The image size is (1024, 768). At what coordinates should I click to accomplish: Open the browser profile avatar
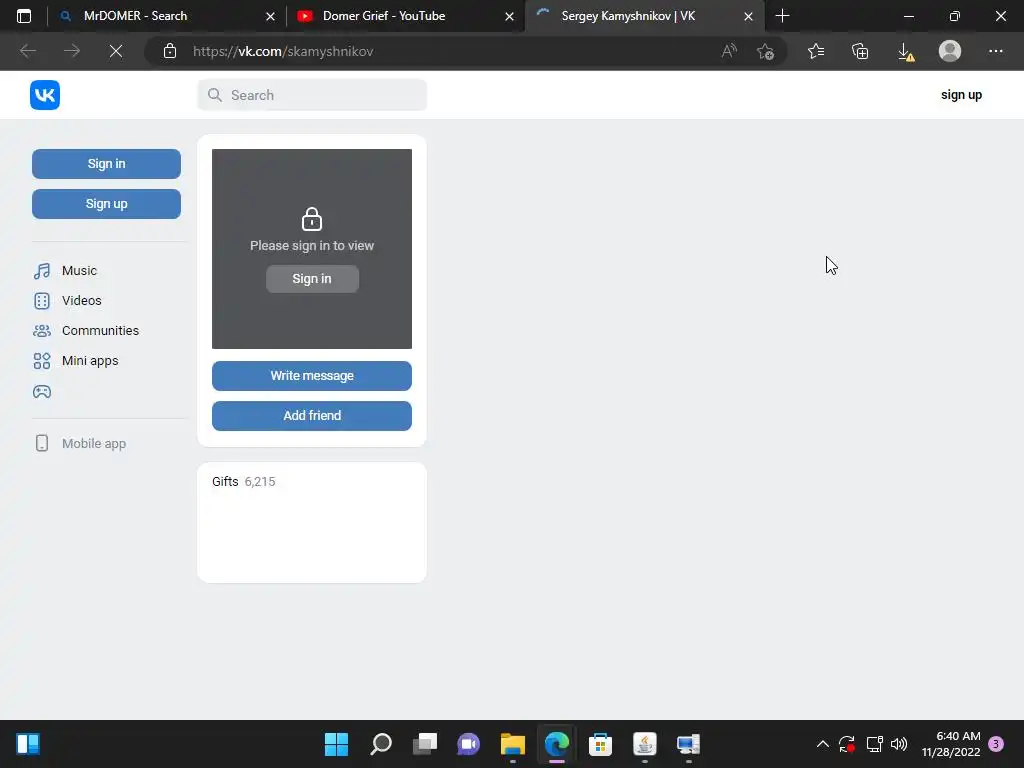point(950,51)
